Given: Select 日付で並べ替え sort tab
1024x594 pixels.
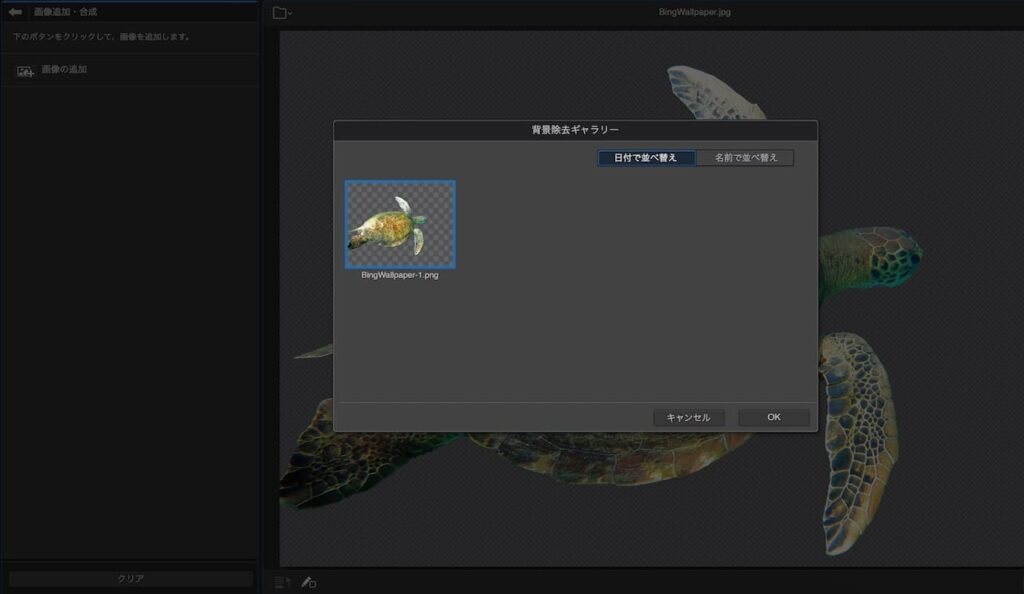Looking at the screenshot, I should click(x=646, y=157).
